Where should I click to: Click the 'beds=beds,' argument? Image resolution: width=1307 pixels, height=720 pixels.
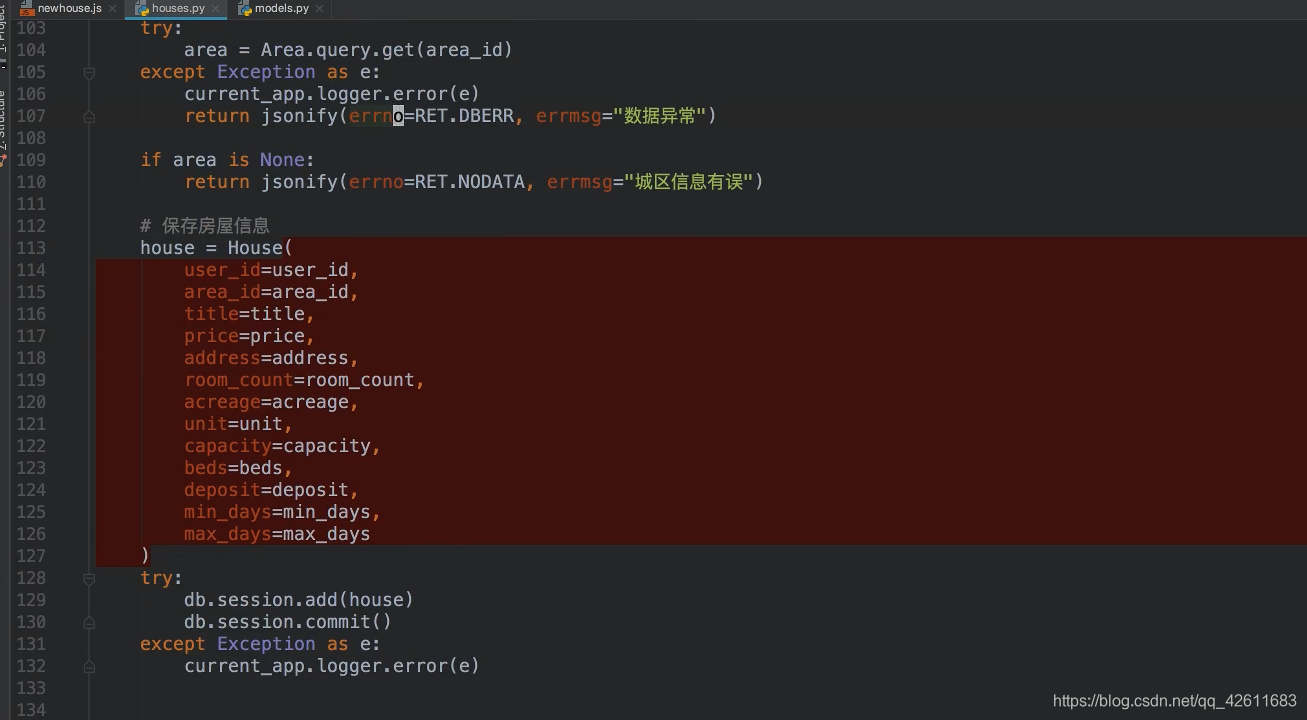point(238,468)
